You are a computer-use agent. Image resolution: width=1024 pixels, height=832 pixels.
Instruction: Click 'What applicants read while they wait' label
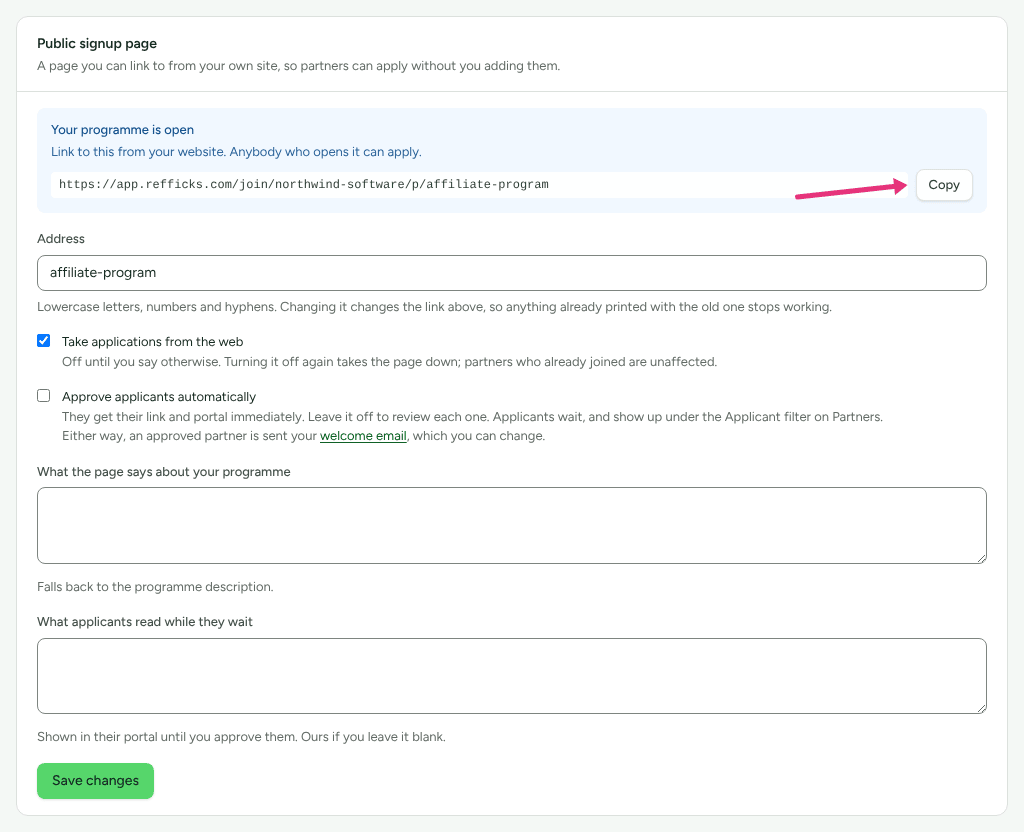[145, 622]
